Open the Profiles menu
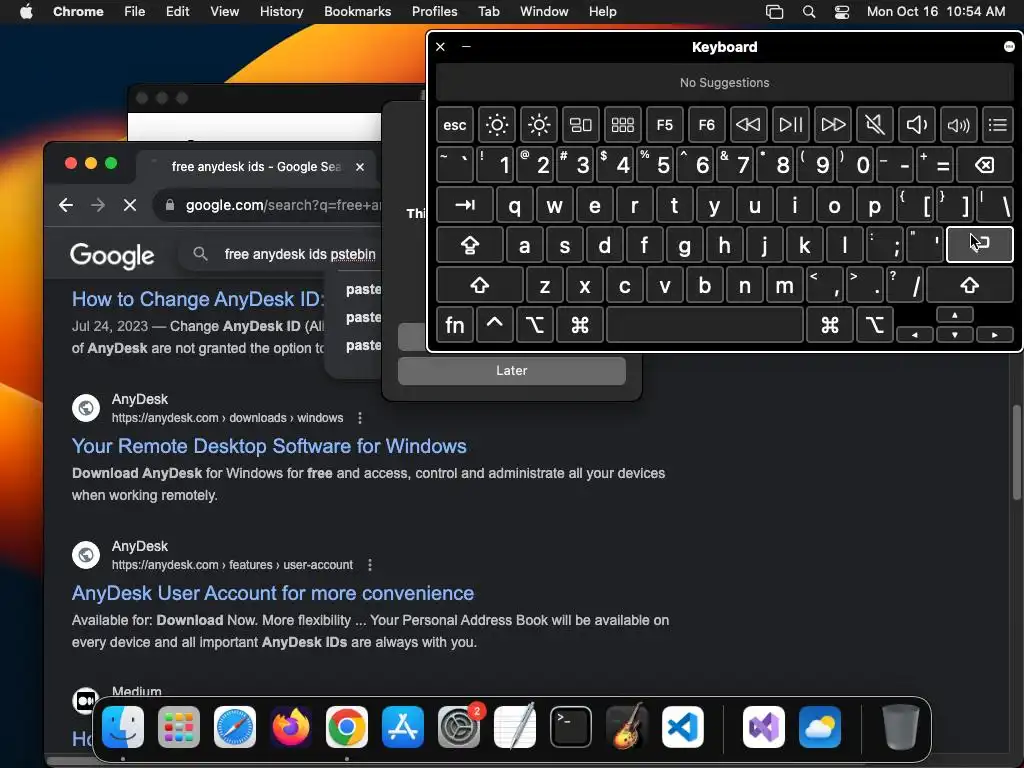Screen dimensions: 1024x768 tap(434, 11)
